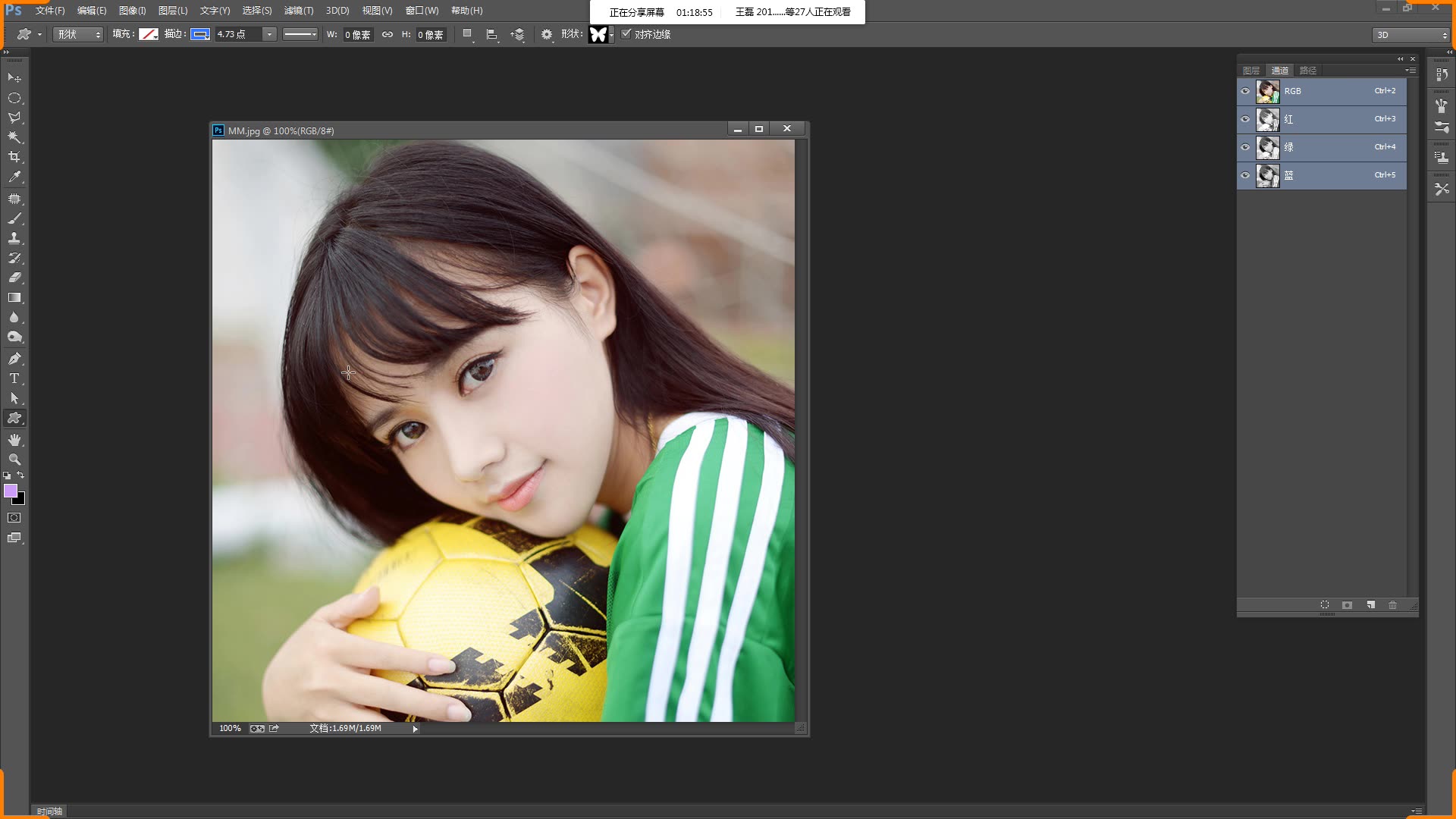Select the Pen tool
Screen dimensions: 1456x819
click(x=14, y=359)
